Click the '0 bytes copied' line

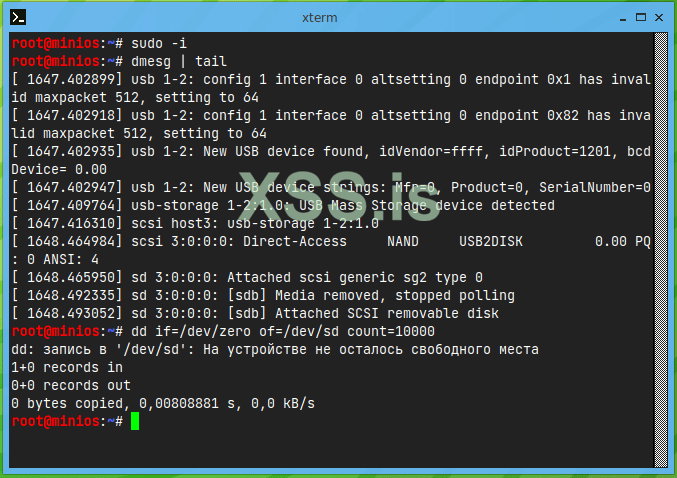tap(163, 403)
